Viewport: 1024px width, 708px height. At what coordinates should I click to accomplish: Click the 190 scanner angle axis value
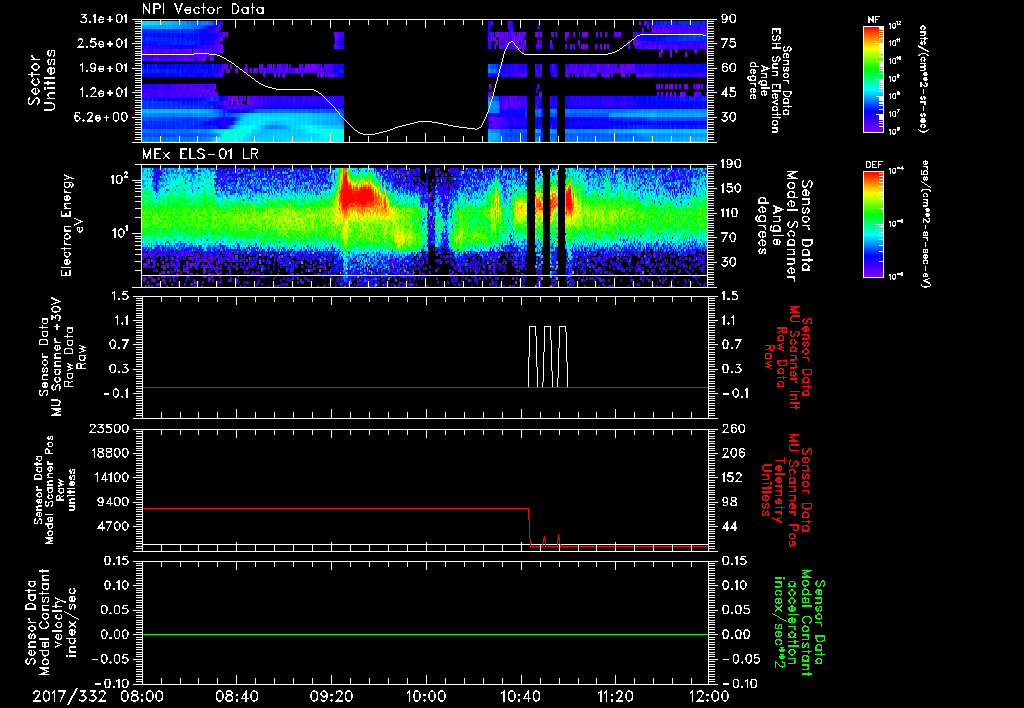tap(731, 163)
